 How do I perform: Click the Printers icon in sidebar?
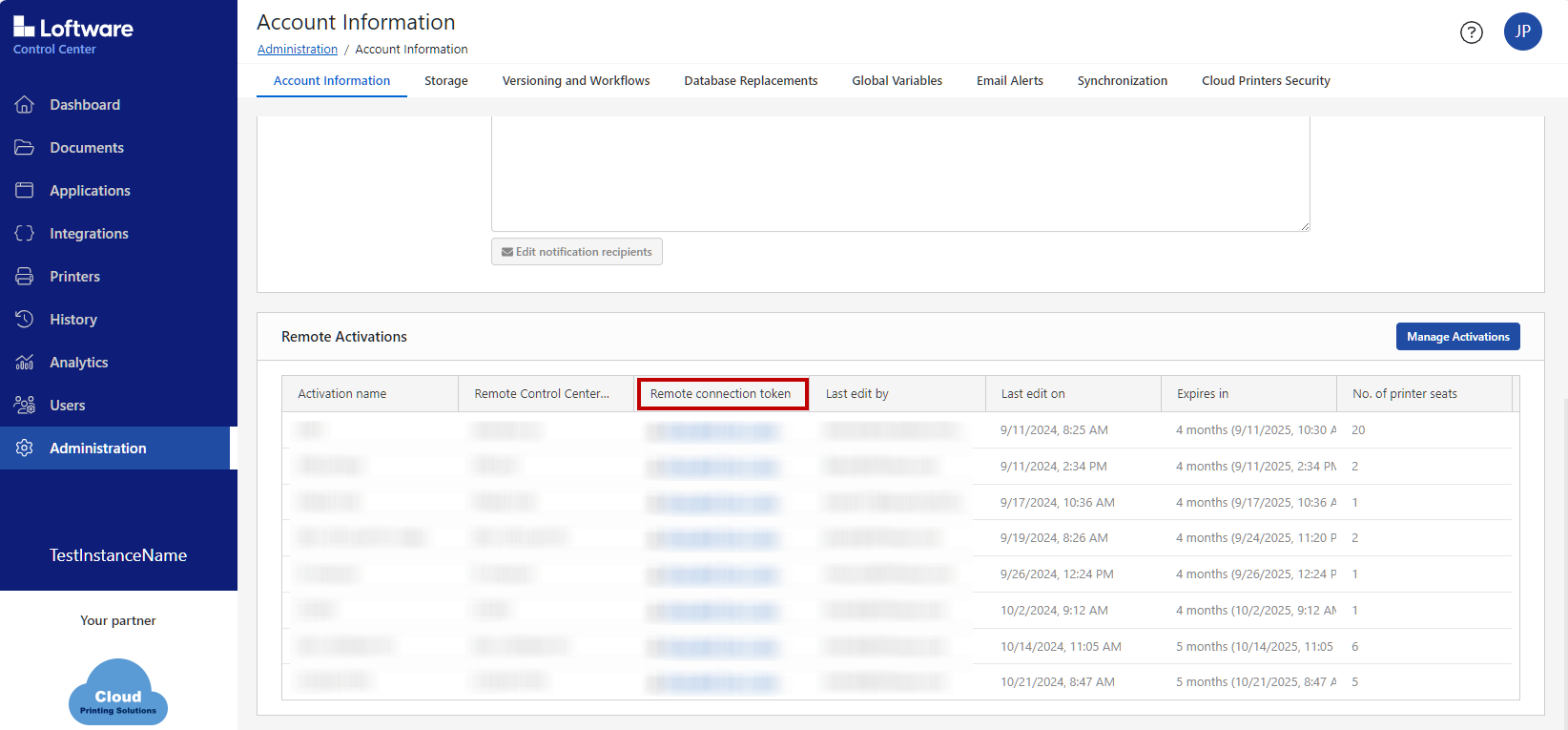[25, 277]
